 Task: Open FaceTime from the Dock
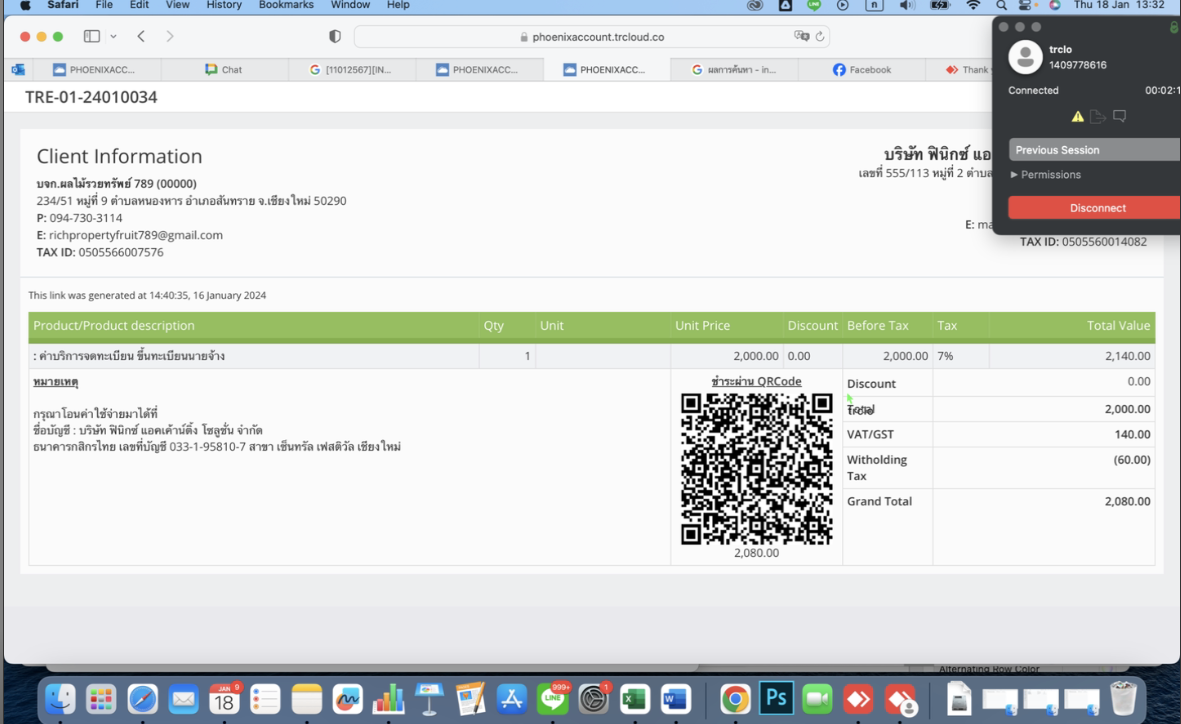(817, 699)
